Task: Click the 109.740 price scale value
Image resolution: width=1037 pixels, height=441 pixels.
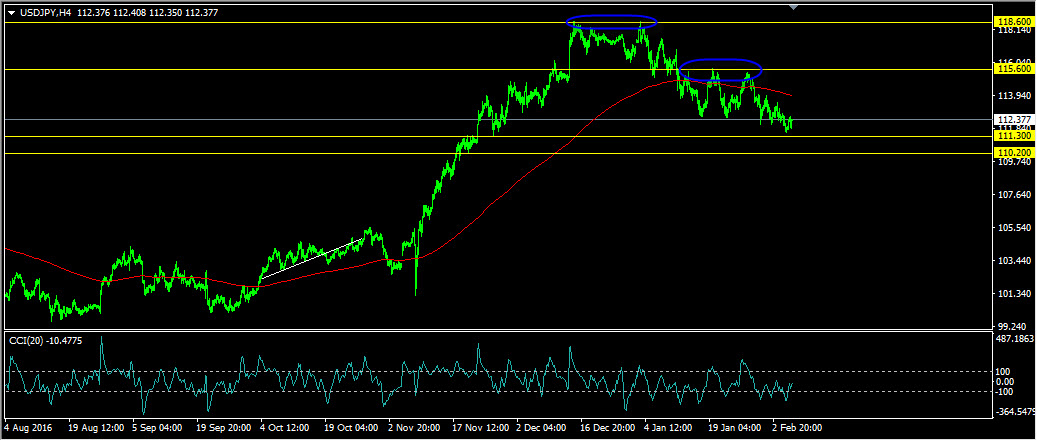Action: pos(1015,161)
